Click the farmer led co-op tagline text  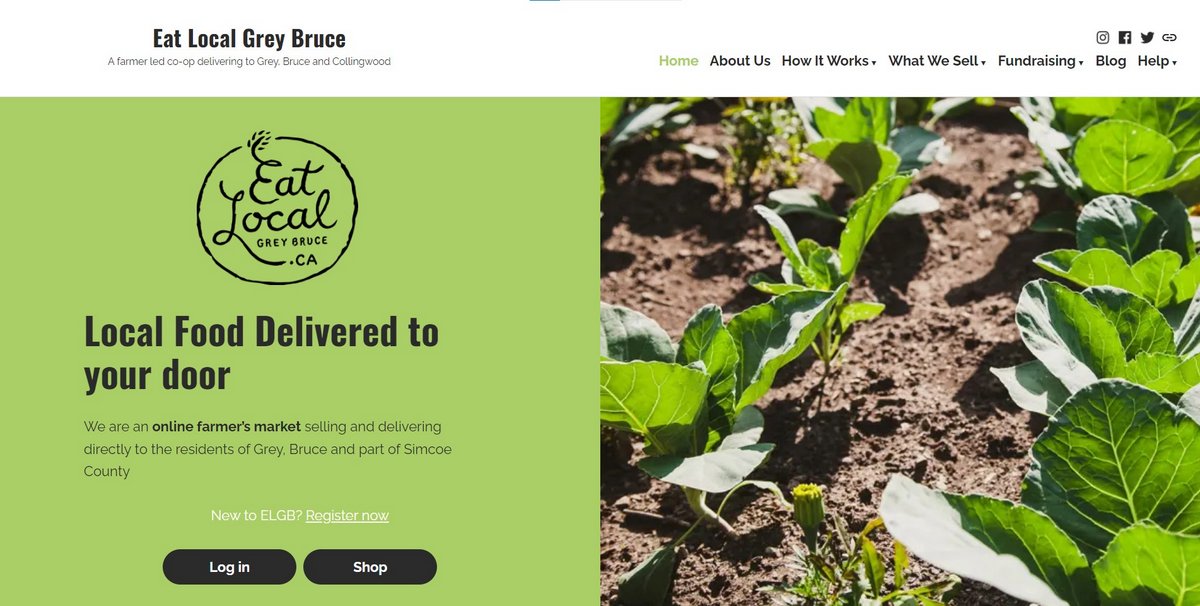click(x=249, y=62)
